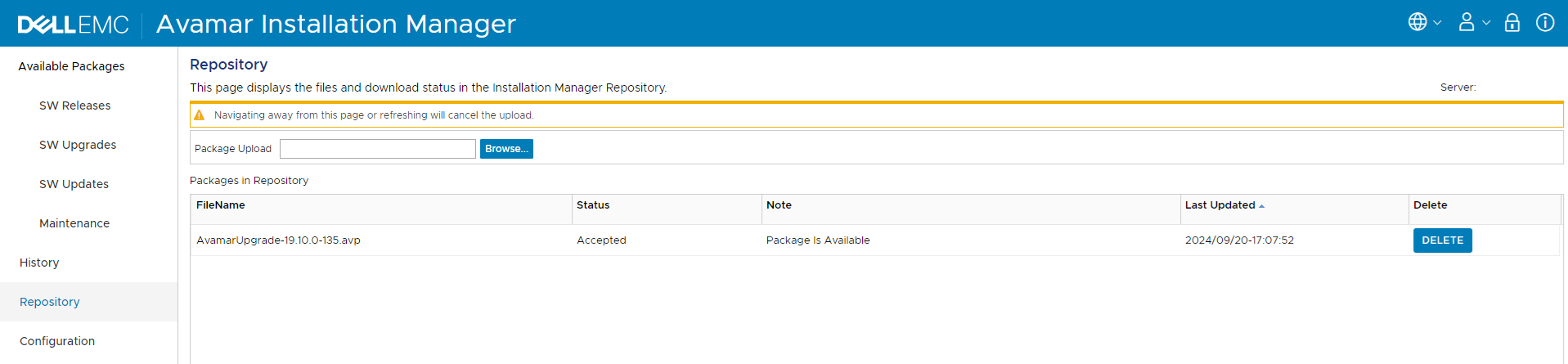Image resolution: width=1568 pixels, height=364 pixels.
Task: Click the Browse button
Action: point(506,149)
